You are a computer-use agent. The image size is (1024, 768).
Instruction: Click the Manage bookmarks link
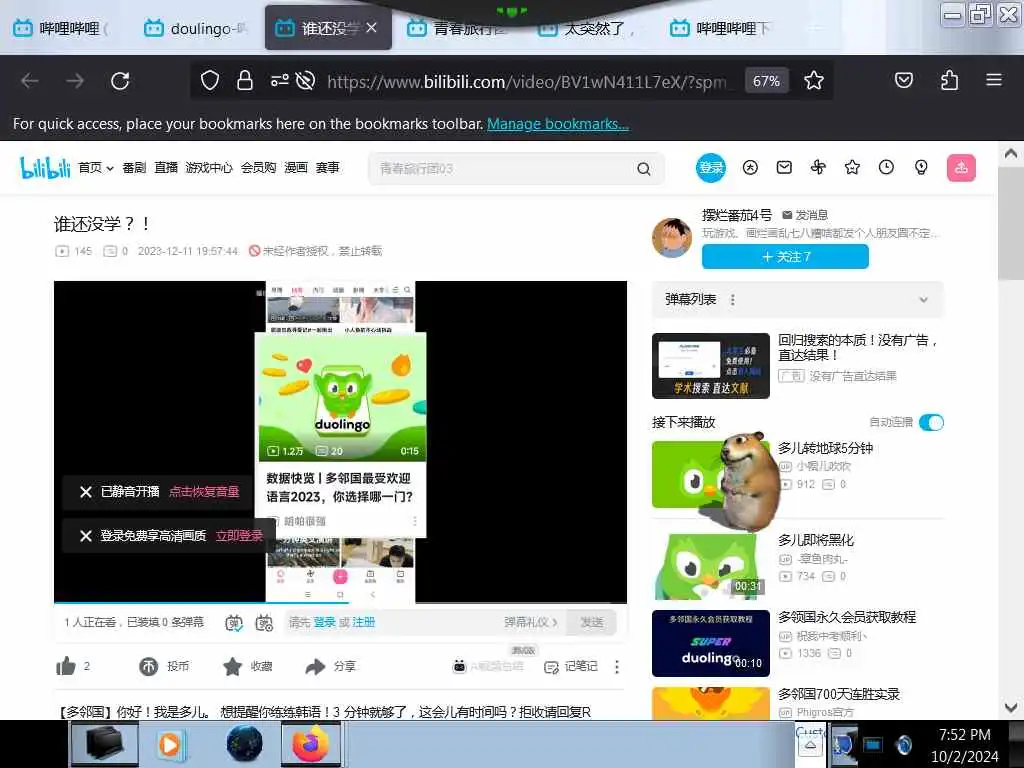[x=558, y=123]
